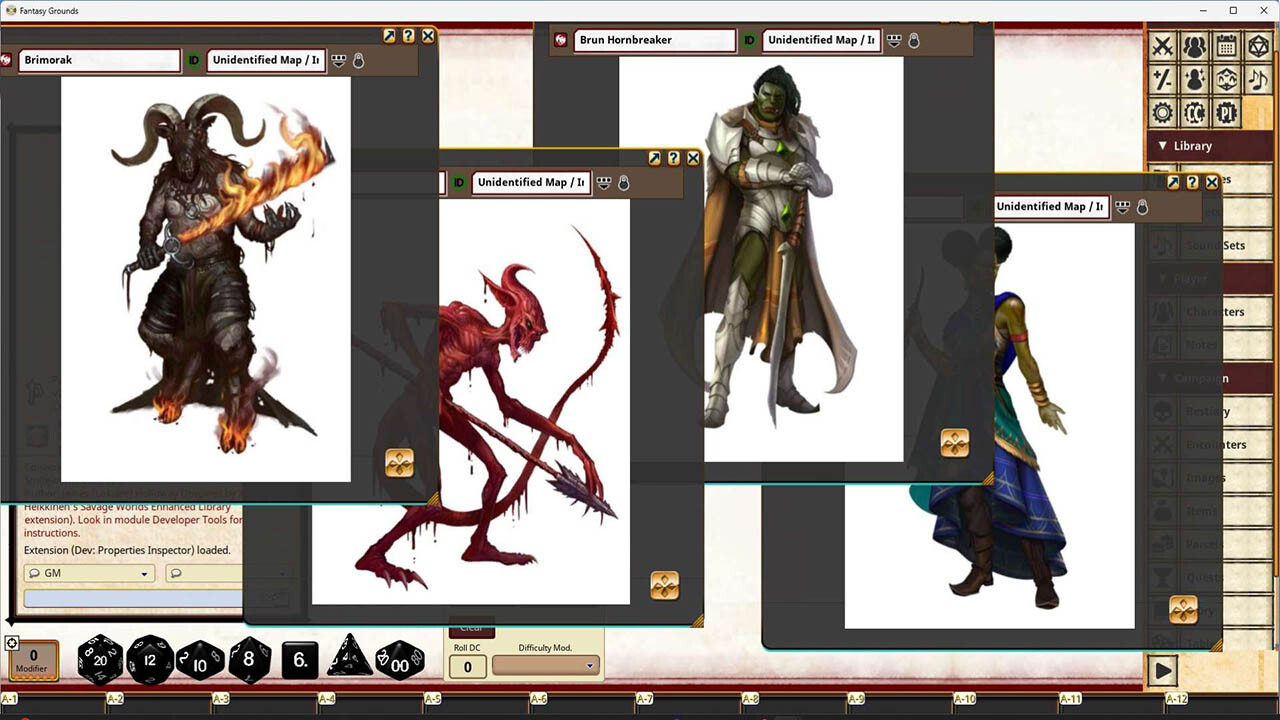Click the Clear button above Roll DC
Image resolution: width=1280 pixels, height=720 pixels.
470,630
